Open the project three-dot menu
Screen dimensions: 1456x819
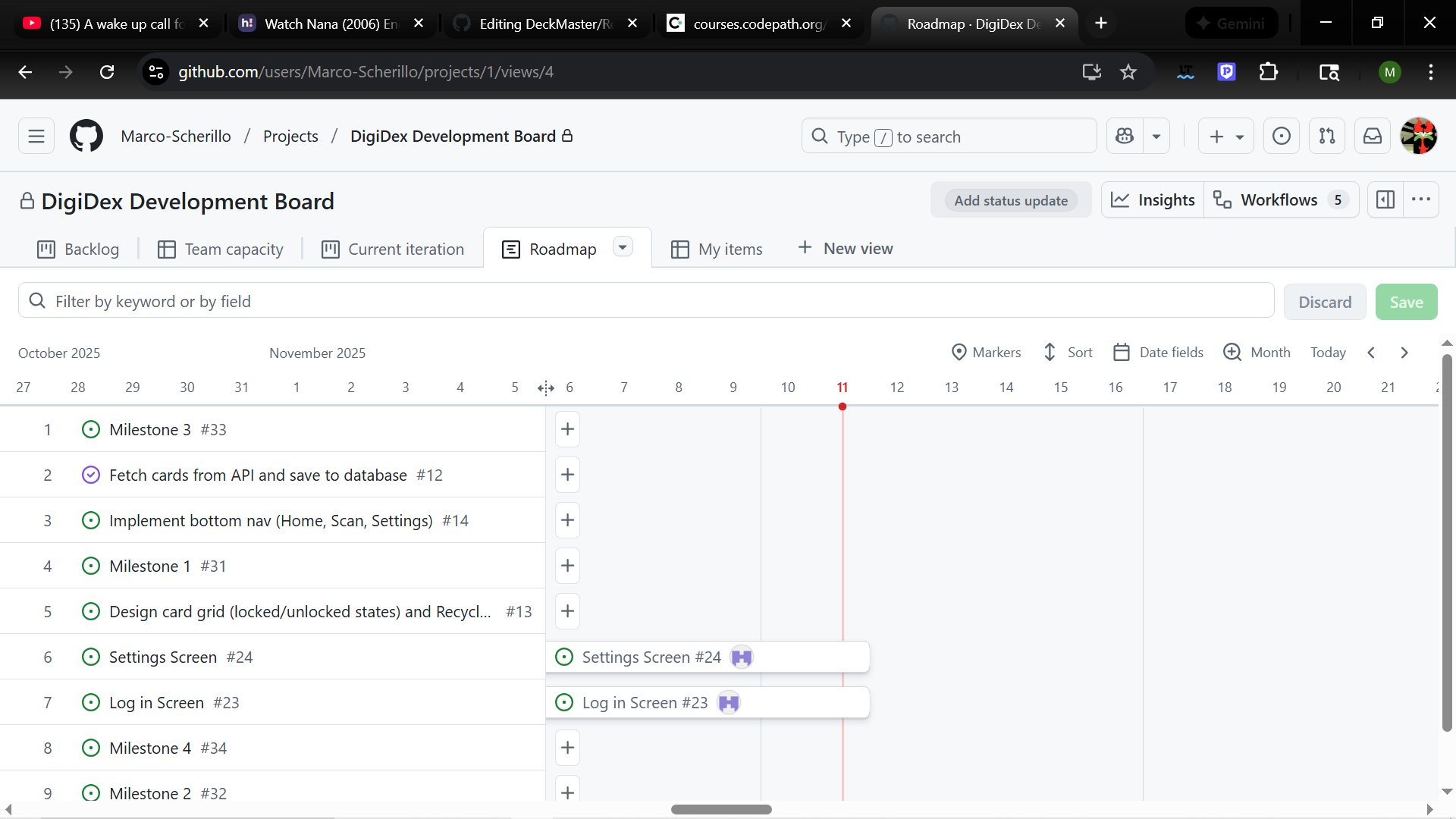click(1421, 200)
